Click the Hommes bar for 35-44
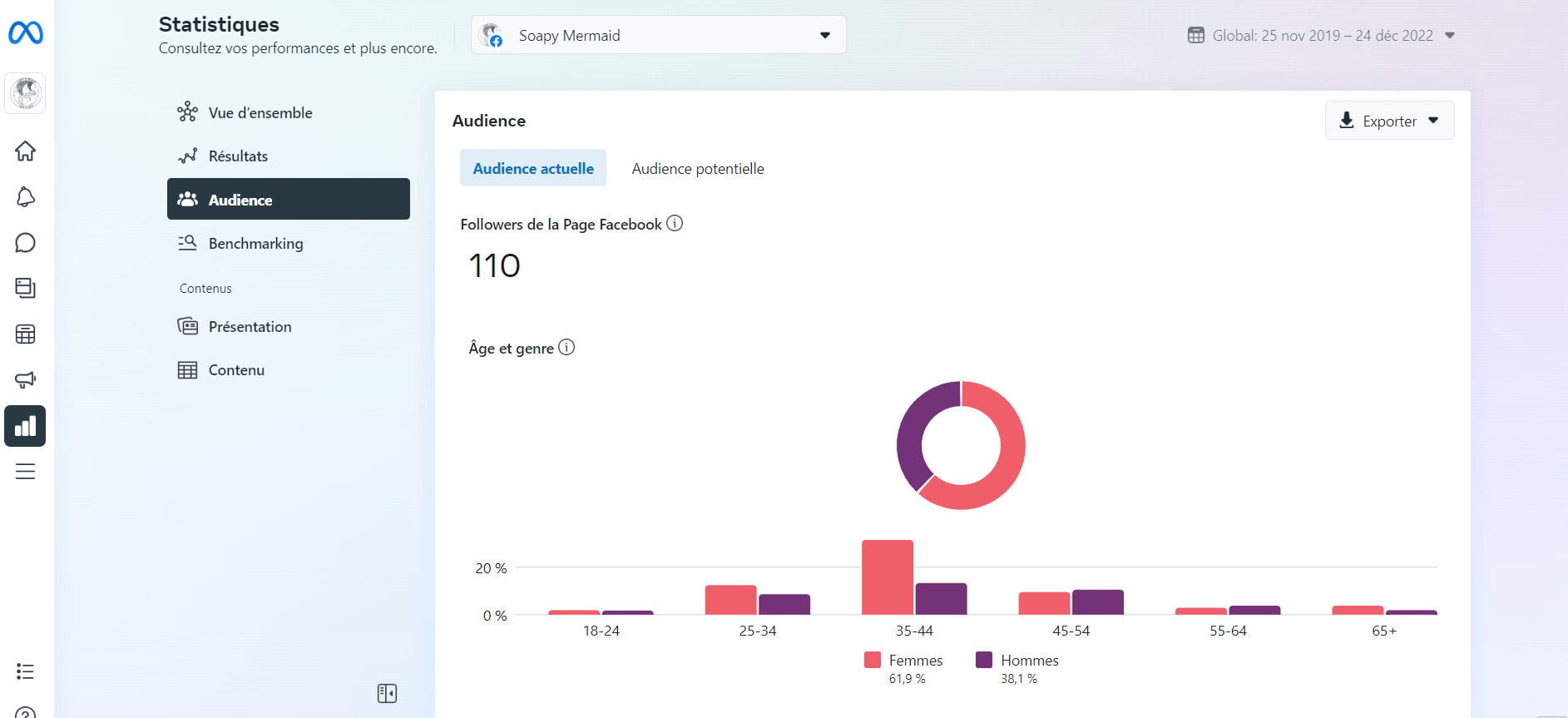 pos(942,599)
